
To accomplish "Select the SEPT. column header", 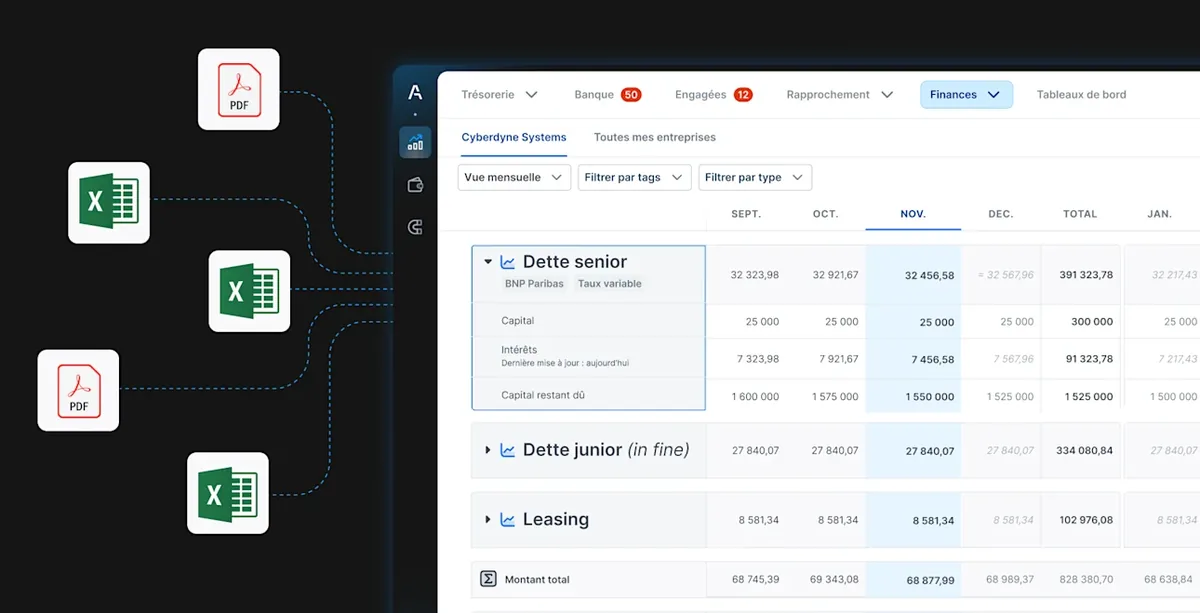I will (746, 214).
